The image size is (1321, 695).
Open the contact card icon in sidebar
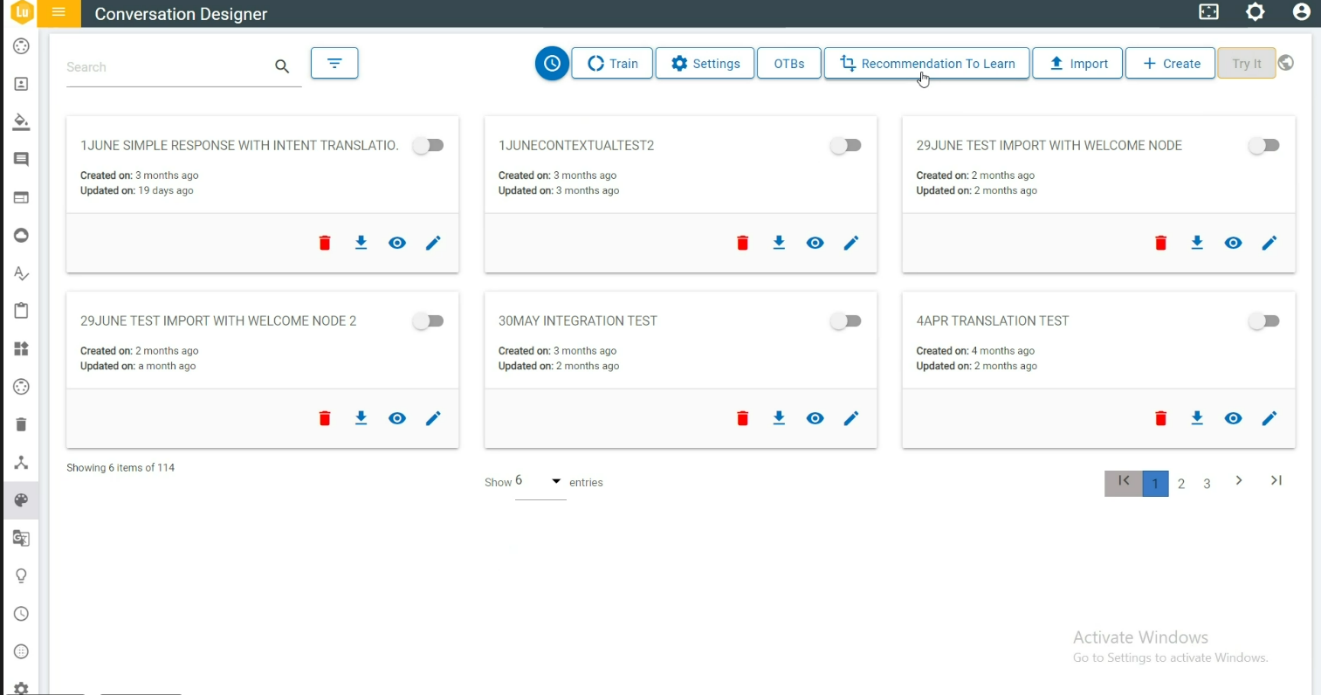(x=21, y=84)
